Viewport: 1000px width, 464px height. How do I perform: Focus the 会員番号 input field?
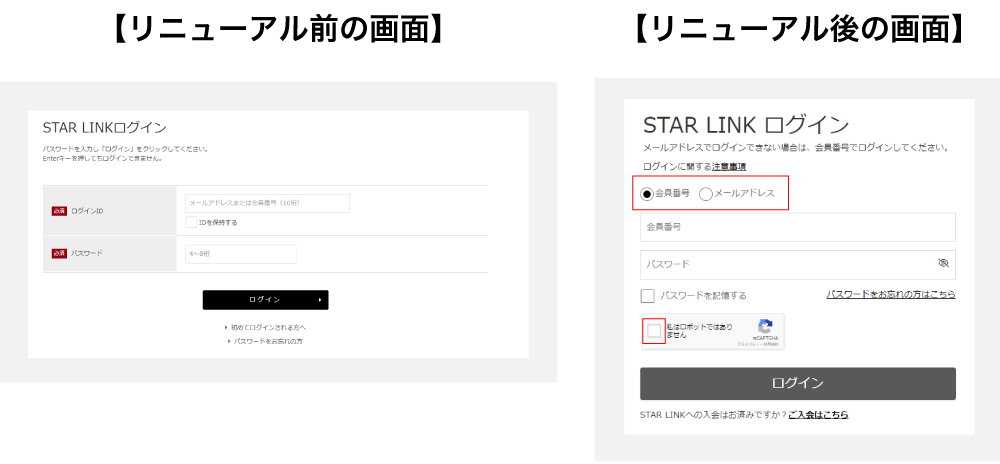click(797, 227)
